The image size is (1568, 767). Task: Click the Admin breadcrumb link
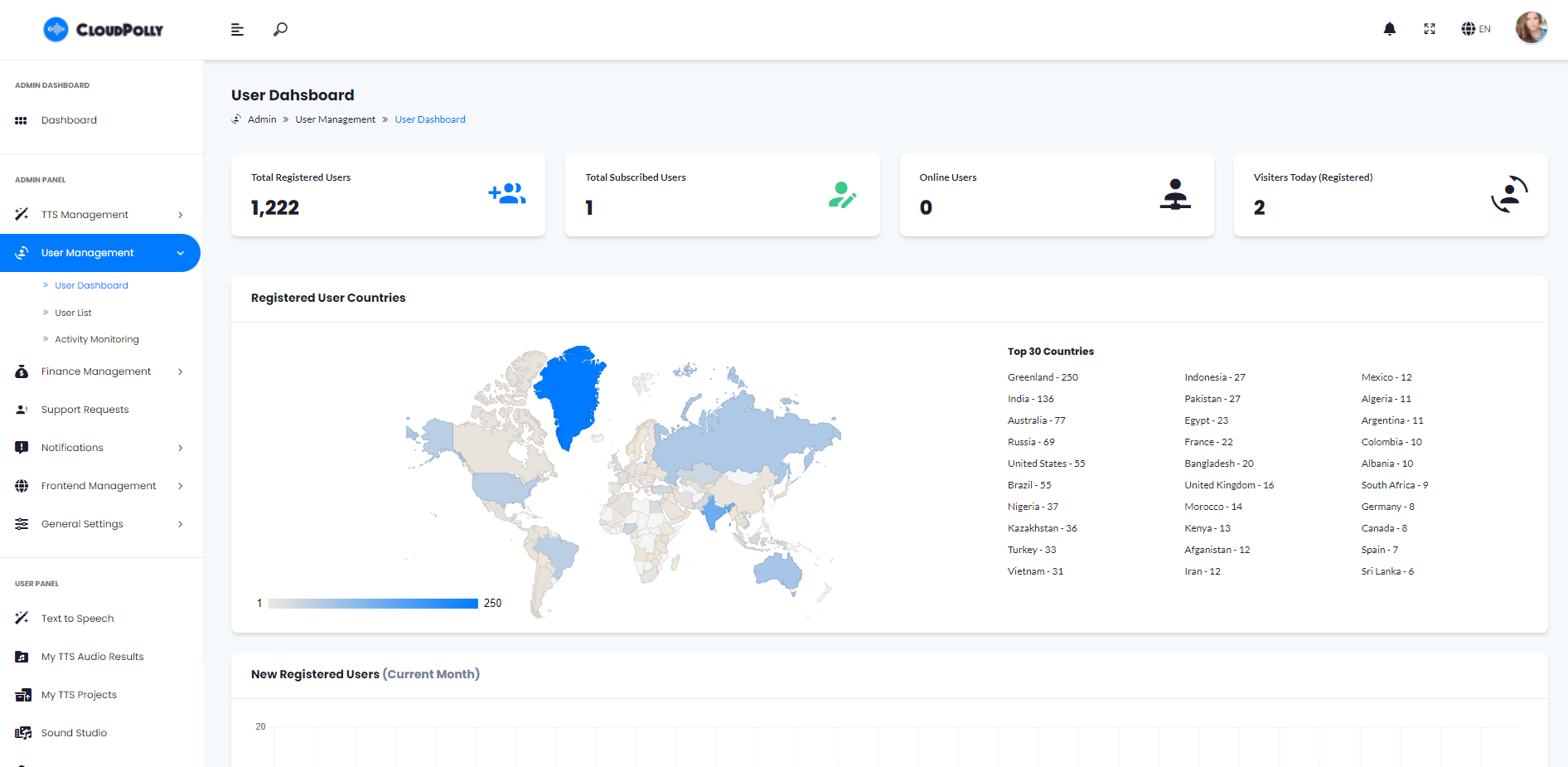262,119
